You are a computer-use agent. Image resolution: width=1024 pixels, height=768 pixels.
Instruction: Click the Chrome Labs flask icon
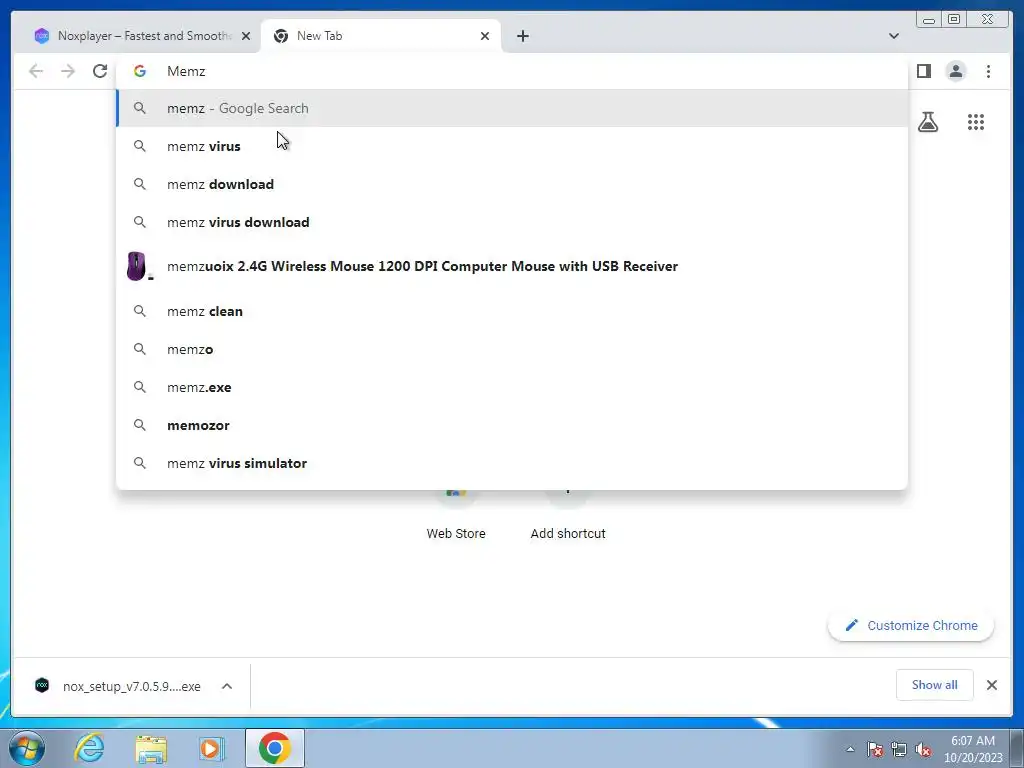(x=927, y=122)
